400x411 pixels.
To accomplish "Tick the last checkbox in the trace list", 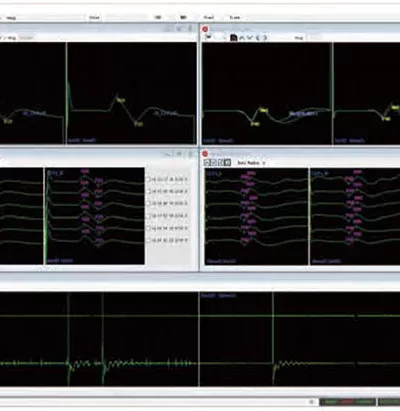I will point(149,240).
